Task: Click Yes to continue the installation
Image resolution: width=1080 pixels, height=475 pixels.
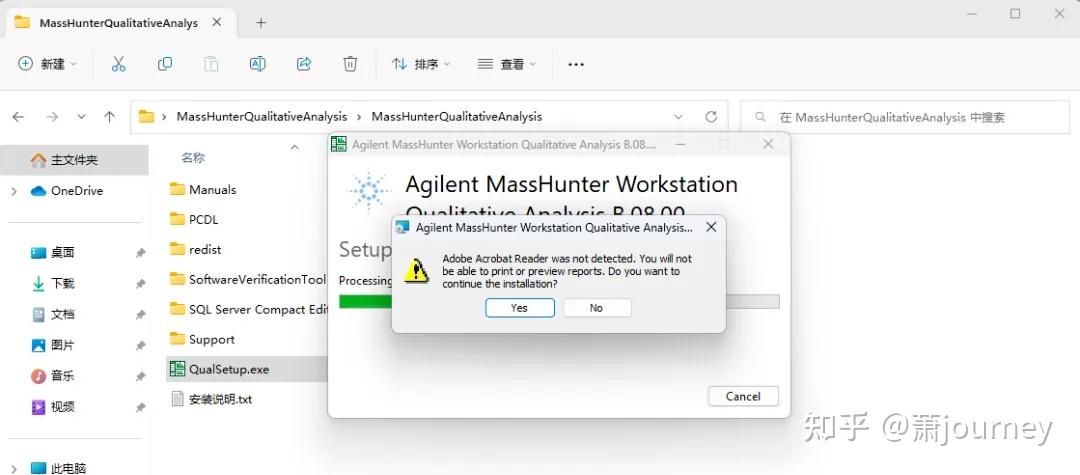Action: [x=519, y=308]
